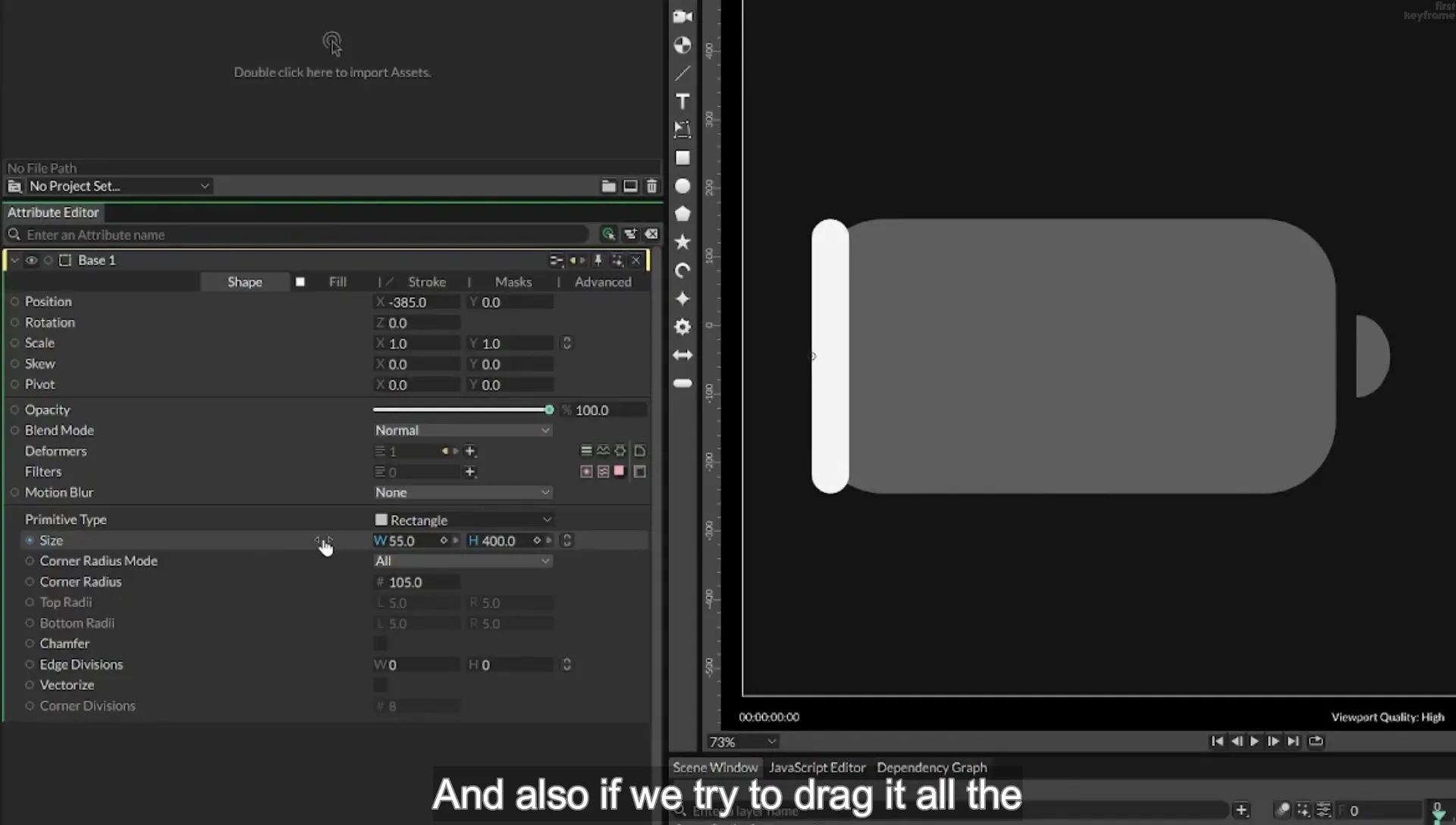
Task: Open the Motion Blur dropdown
Action: (x=463, y=492)
